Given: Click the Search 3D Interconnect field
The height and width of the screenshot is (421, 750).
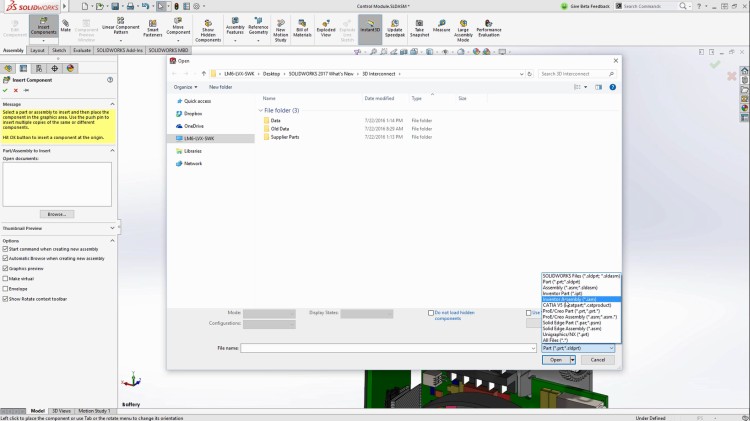Looking at the screenshot, I should click(x=577, y=74).
